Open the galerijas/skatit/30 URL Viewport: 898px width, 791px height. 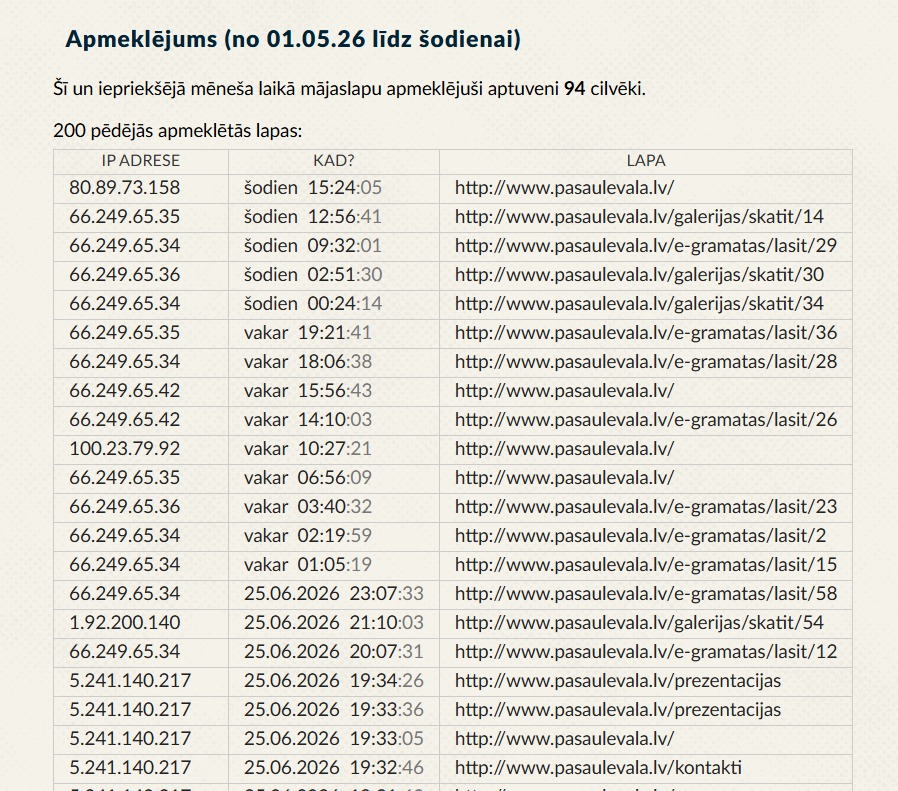coord(639,275)
